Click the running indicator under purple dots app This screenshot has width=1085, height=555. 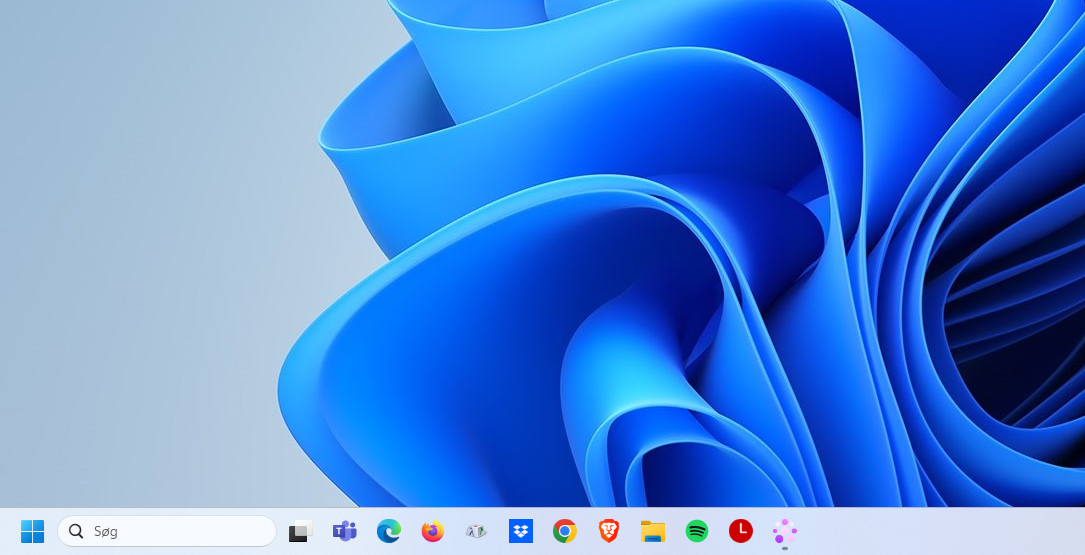[785, 548]
